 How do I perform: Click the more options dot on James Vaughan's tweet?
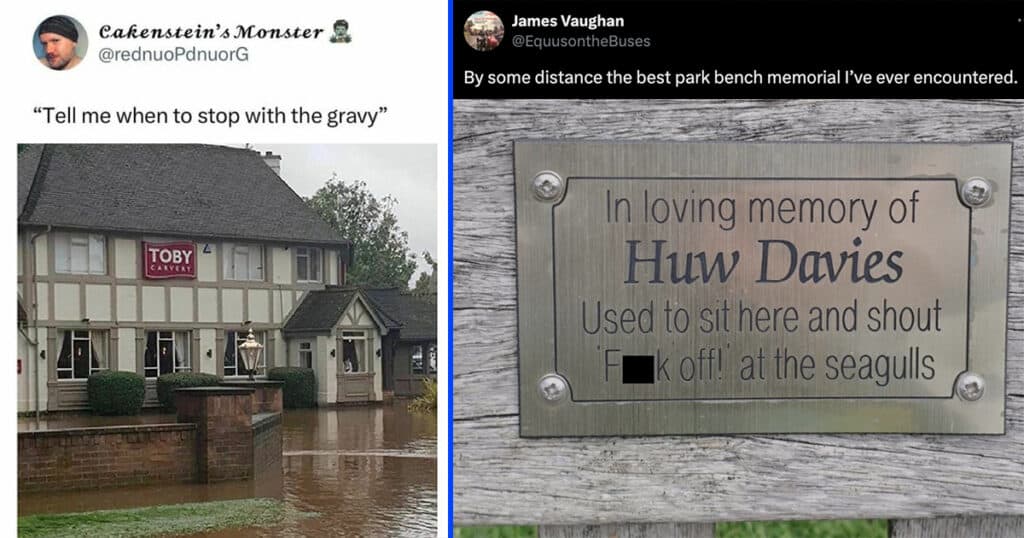click(1019, 20)
